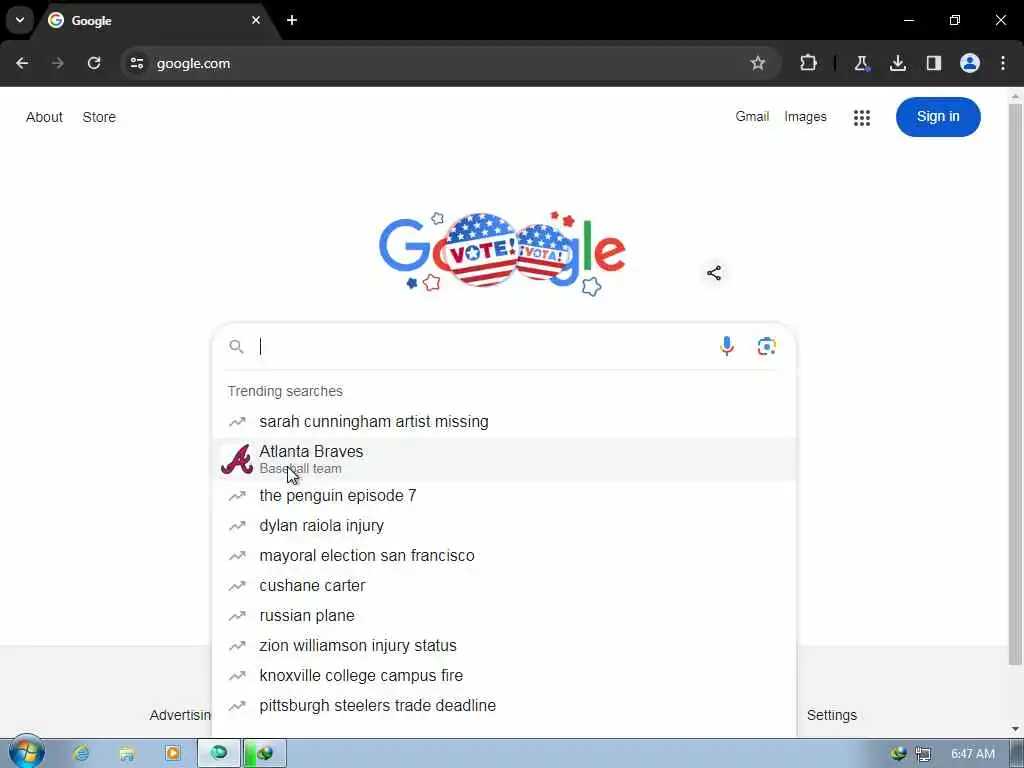
Task: Reload the page with the refresh icon
Action: [94, 63]
